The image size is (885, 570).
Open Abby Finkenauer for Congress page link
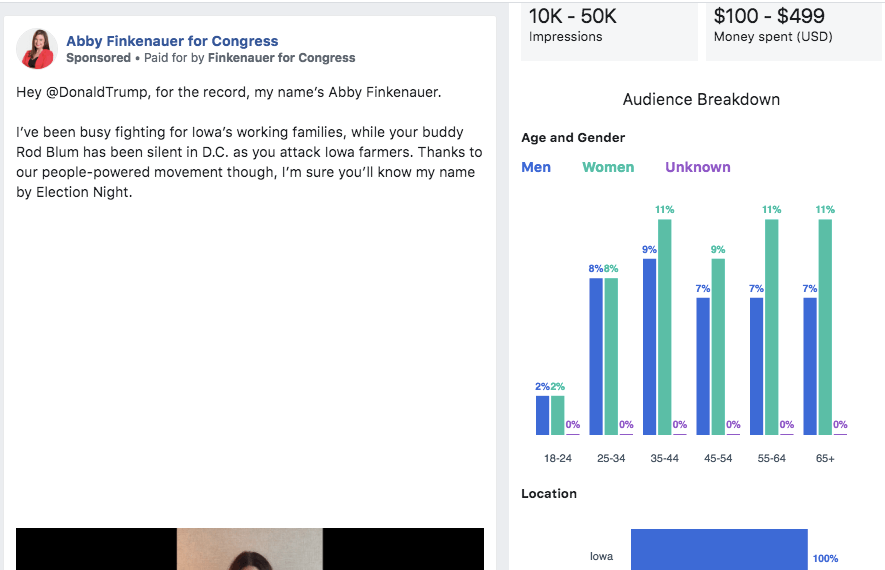pyautogui.click(x=172, y=41)
